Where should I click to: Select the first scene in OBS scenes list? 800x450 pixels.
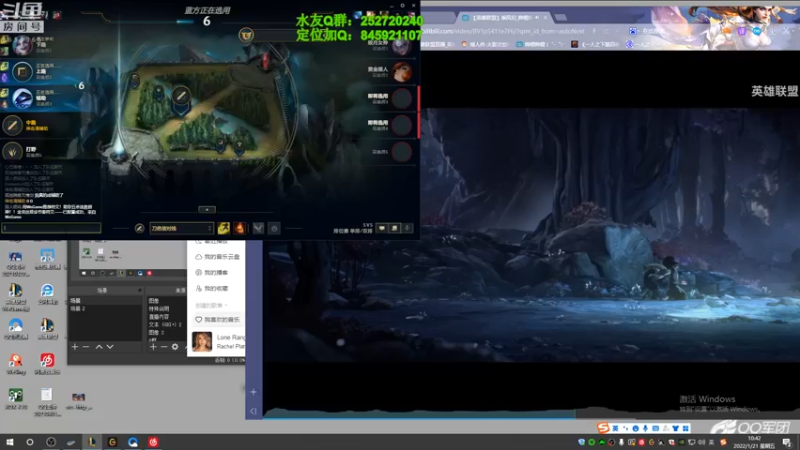[x=106, y=301]
